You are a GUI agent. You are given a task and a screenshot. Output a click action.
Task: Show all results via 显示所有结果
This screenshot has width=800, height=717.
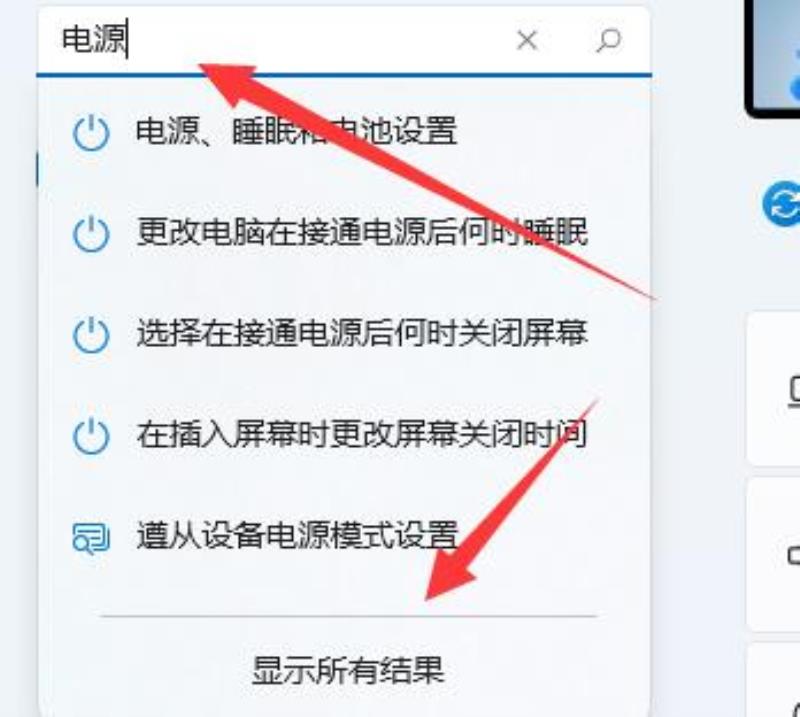click(348, 670)
